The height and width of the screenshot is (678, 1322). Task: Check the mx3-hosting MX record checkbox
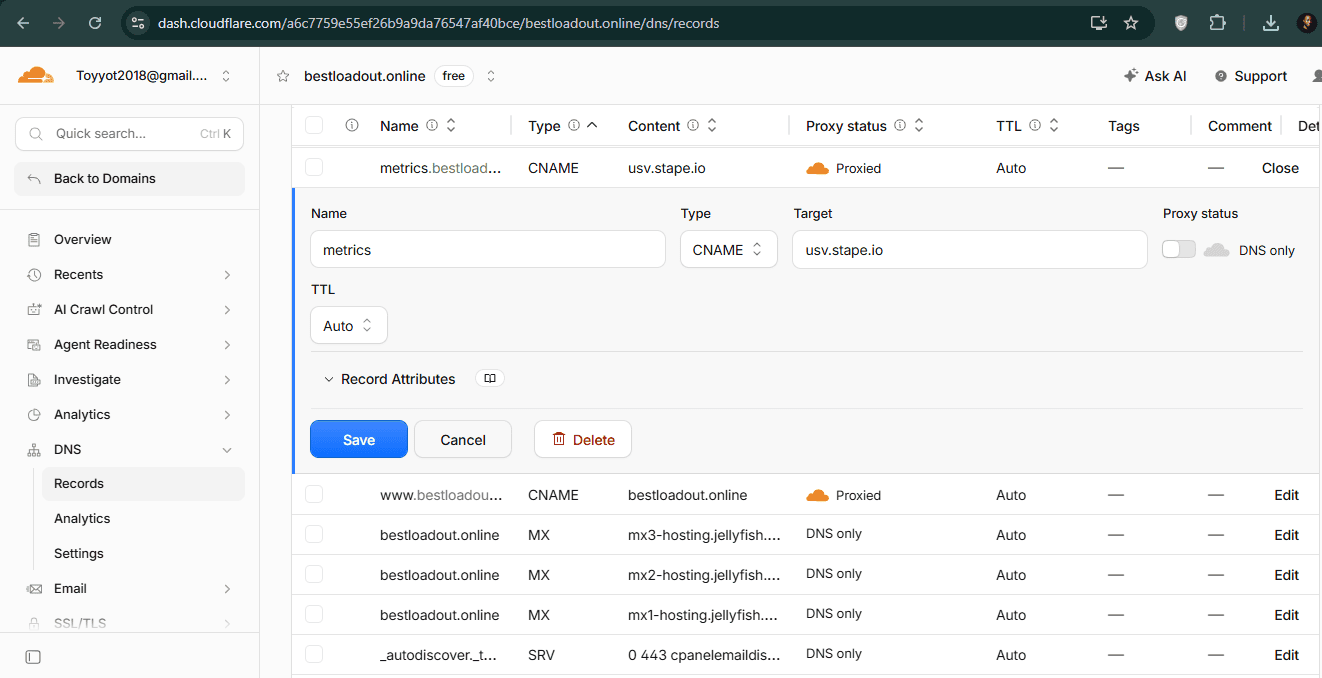pyautogui.click(x=314, y=534)
